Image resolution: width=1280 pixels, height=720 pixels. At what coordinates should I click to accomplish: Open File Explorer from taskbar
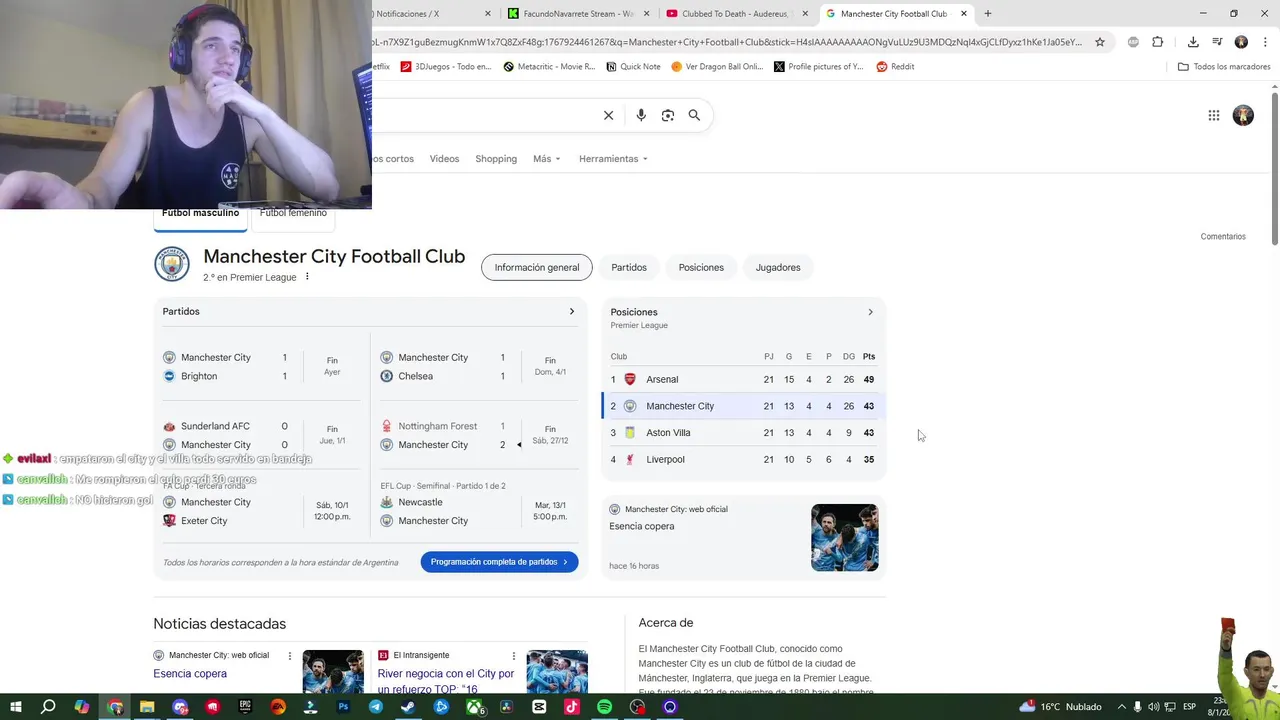pyautogui.click(x=147, y=707)
